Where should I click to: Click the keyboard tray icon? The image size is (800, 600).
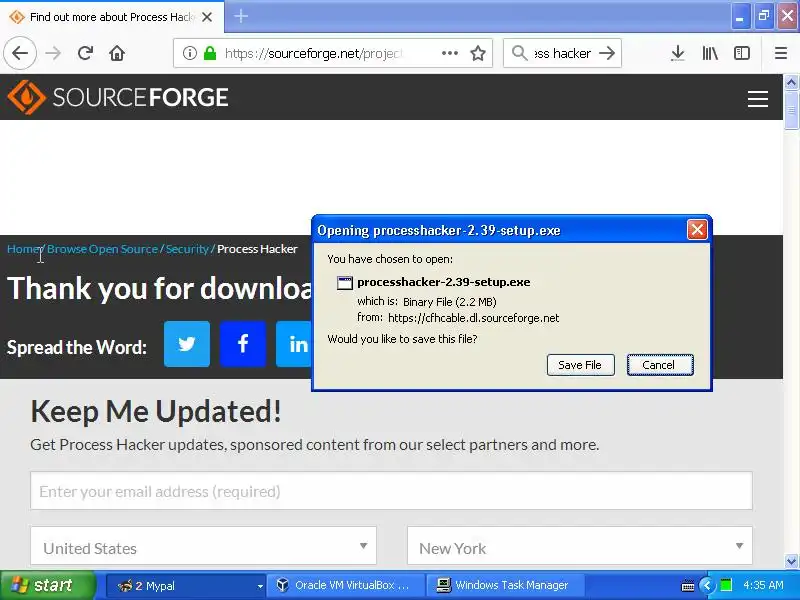click(x=688, y=586)
